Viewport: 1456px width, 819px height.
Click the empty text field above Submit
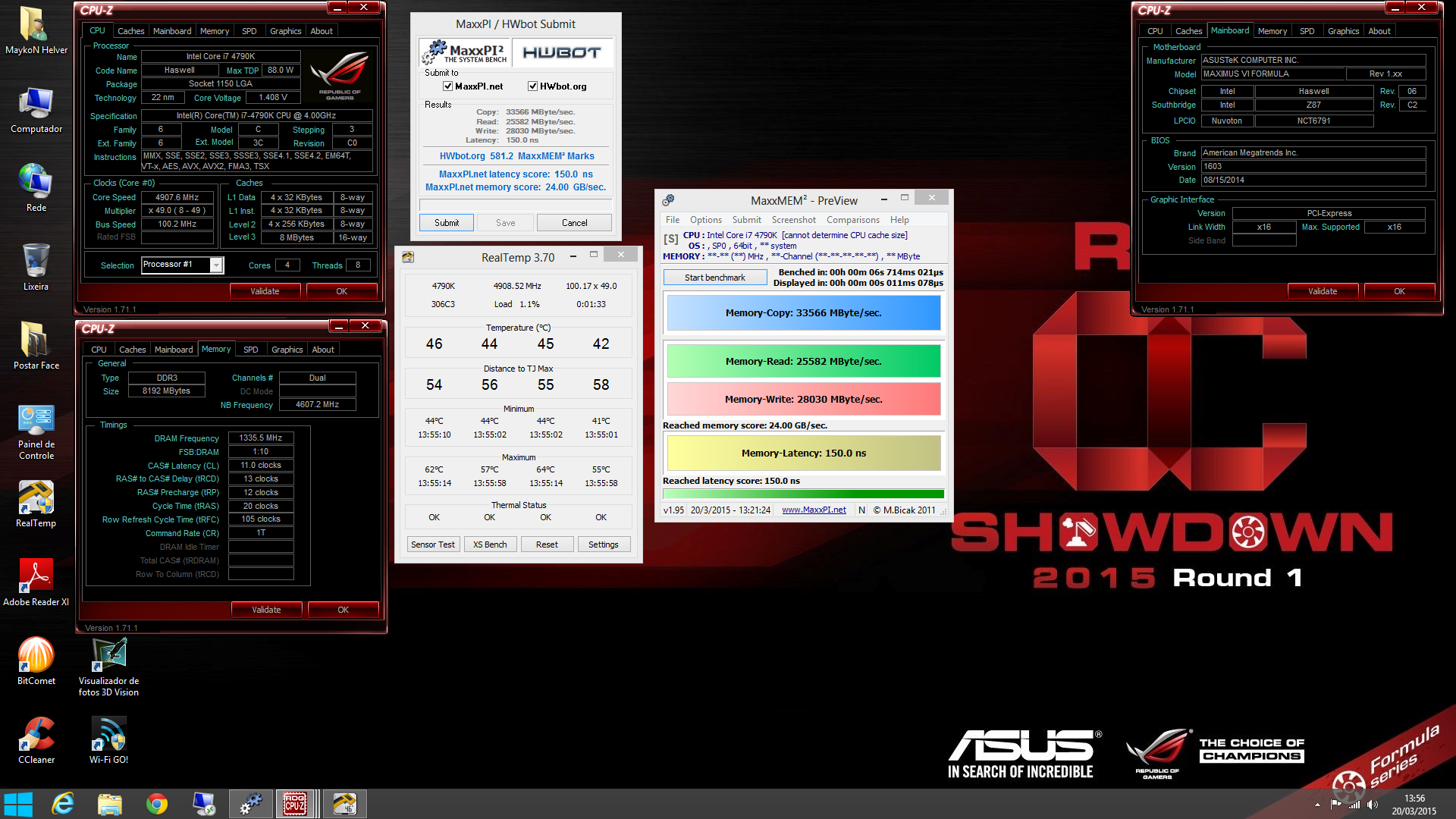516,205
